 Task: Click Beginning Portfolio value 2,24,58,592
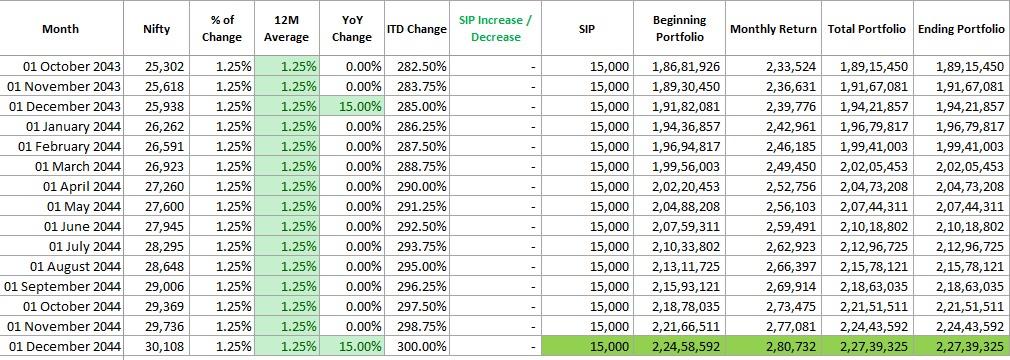point(680,346)
